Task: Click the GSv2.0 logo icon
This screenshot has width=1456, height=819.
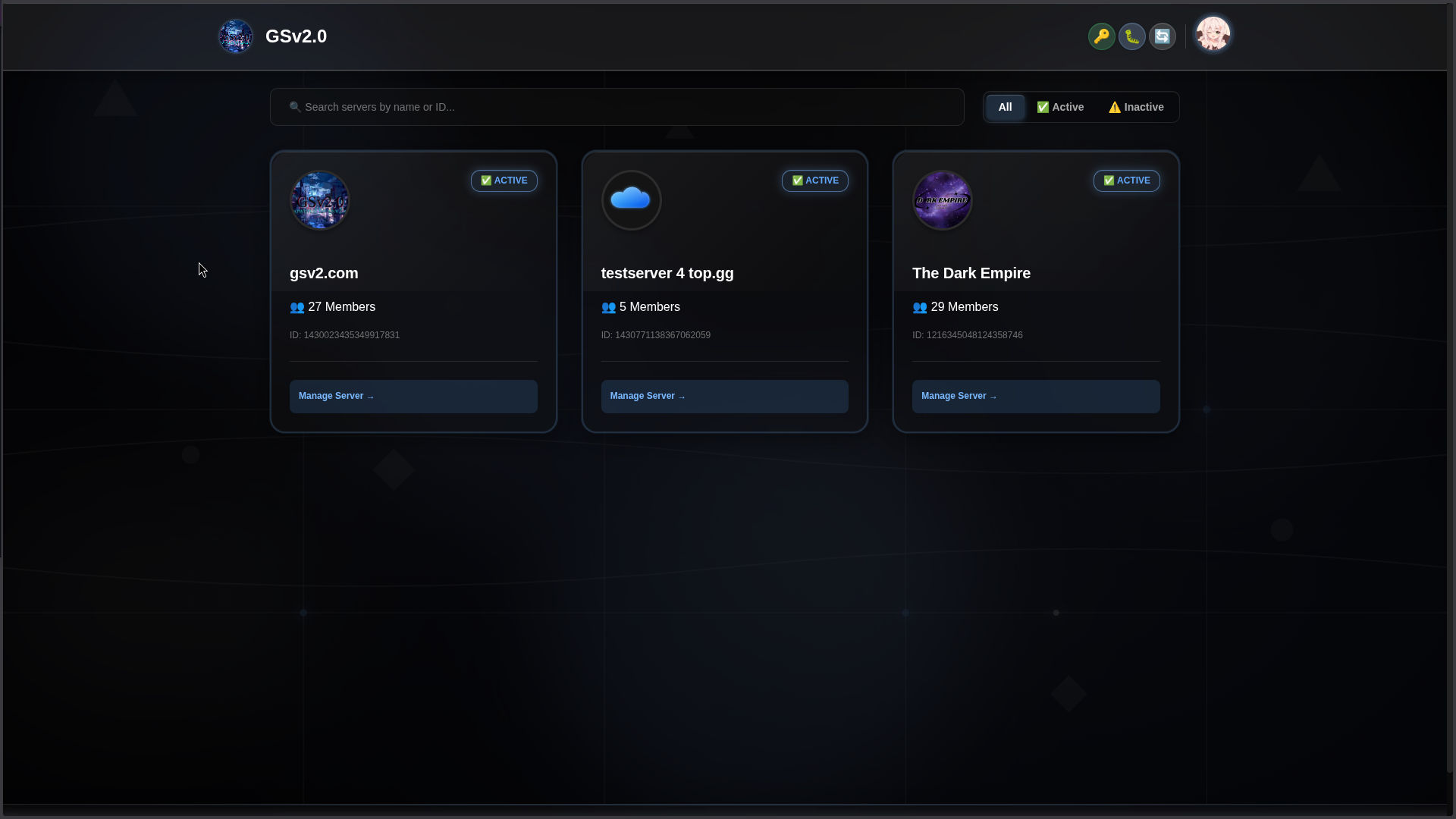Action: 235,36
